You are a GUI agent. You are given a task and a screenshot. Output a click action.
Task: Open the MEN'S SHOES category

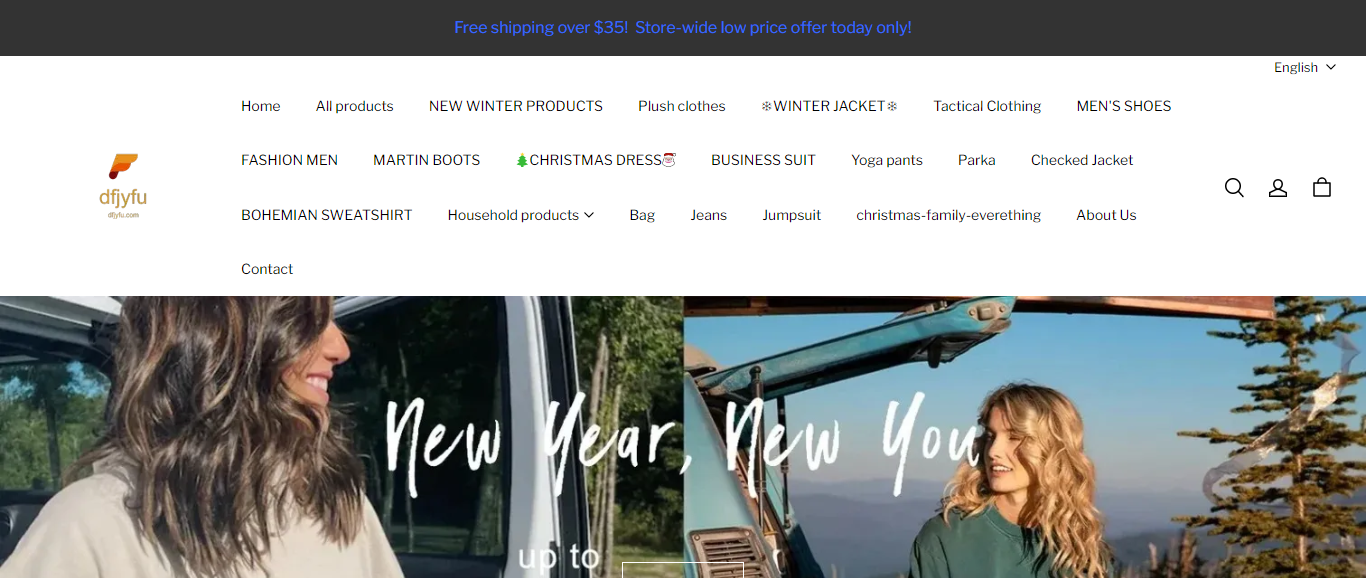coord(1124,106)
